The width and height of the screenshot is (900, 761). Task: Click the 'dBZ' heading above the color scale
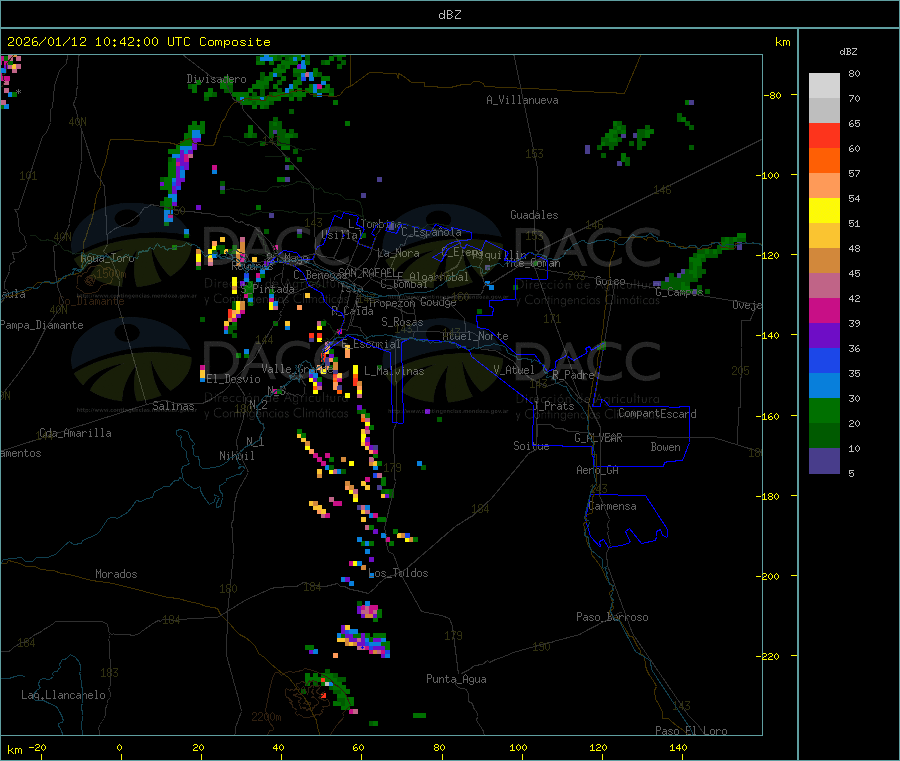point(848,52)
